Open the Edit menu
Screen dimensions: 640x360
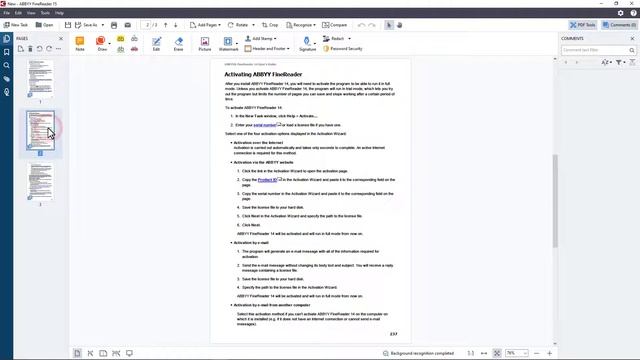click(18, 13)
